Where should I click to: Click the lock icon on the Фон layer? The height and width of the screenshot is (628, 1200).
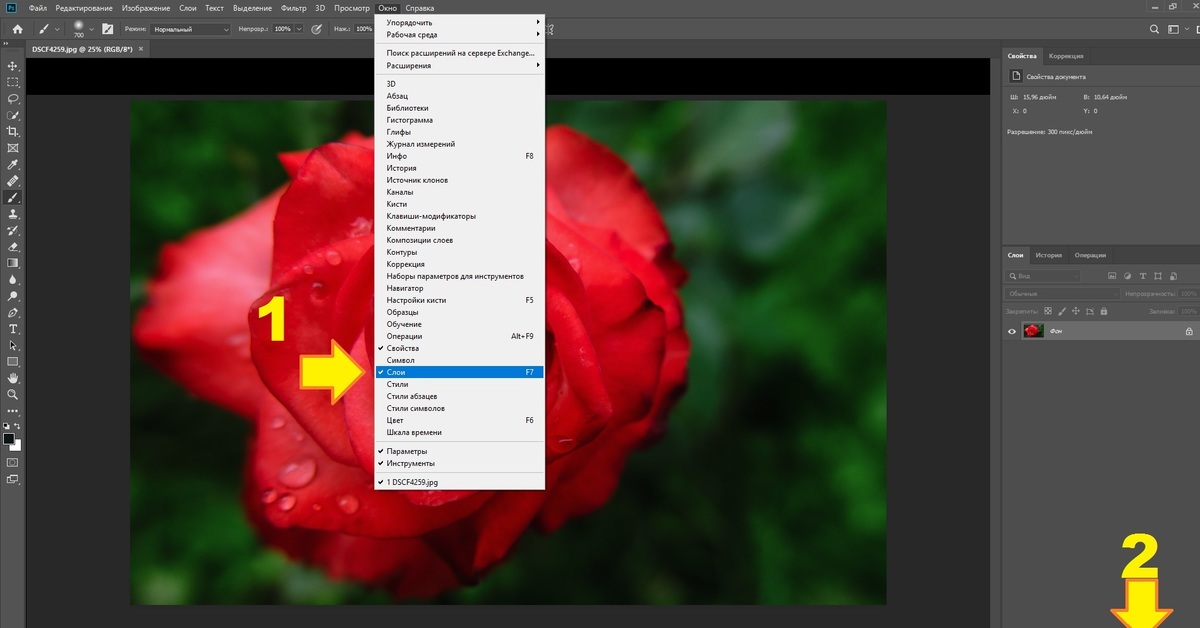point(1189,331)
